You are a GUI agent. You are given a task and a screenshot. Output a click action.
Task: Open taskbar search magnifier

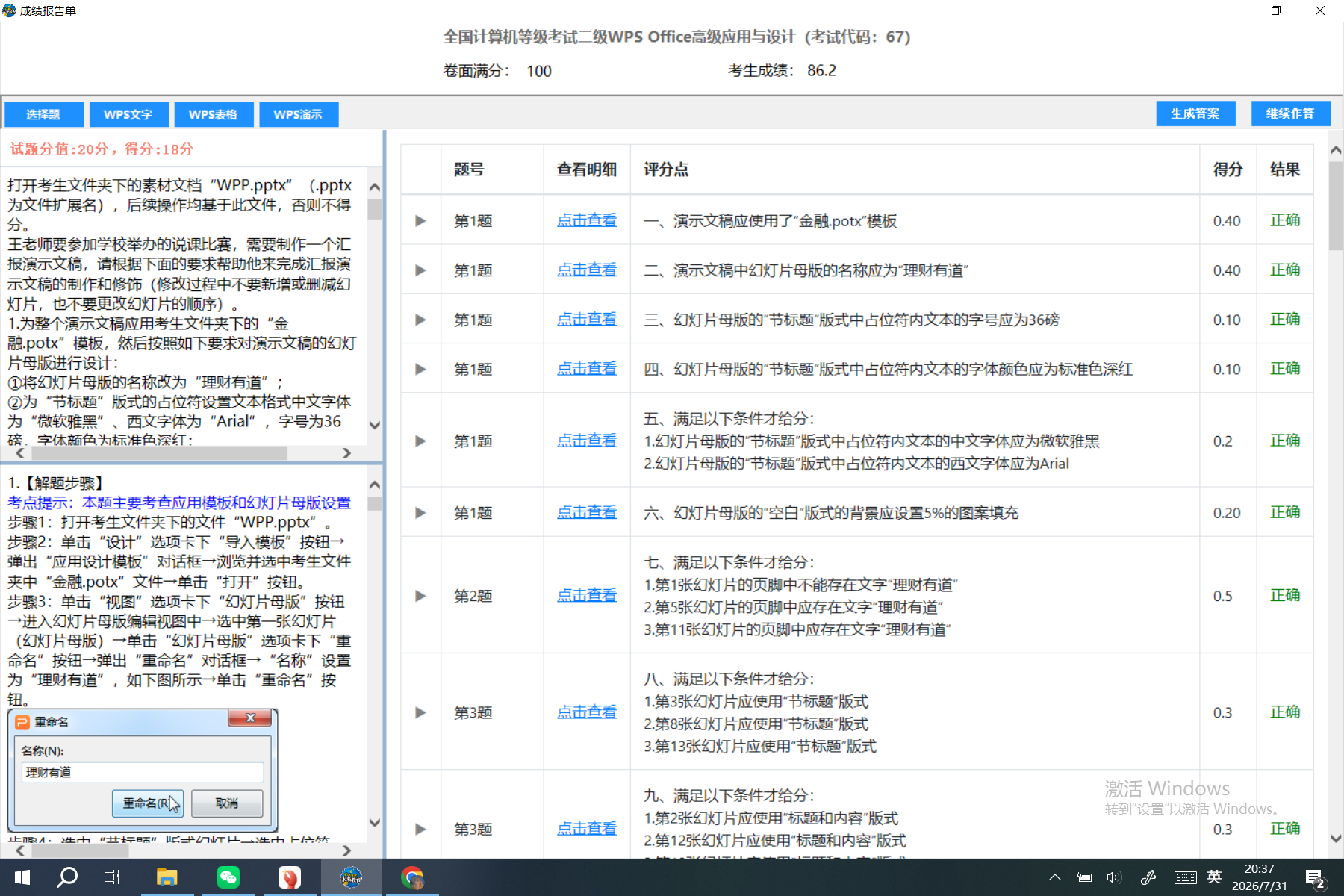tap(67, 877)
